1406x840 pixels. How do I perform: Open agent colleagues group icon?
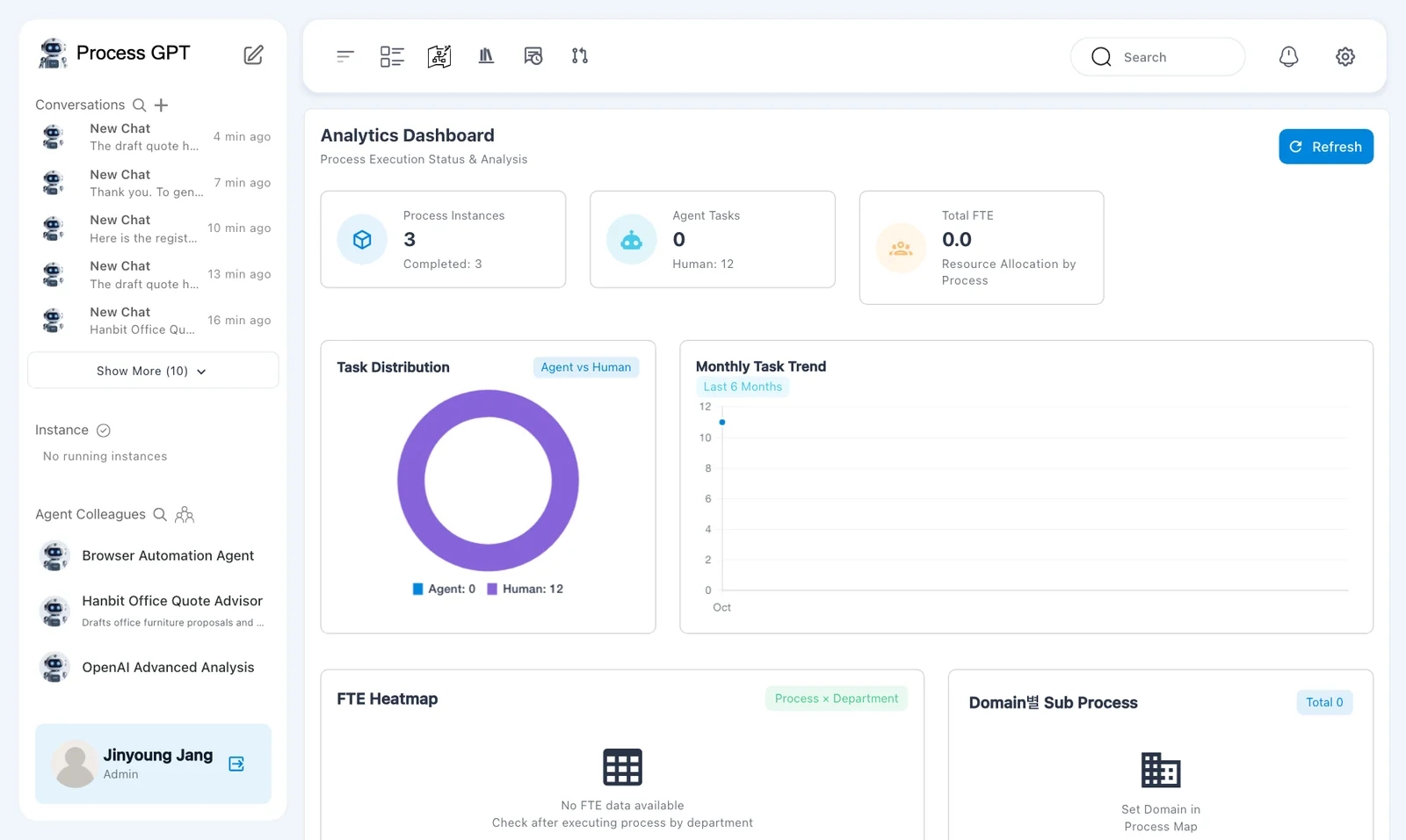185,514
